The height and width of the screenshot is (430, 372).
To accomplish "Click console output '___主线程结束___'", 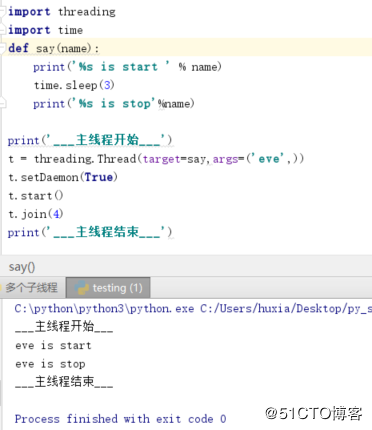I will click(x=64, y=382).
